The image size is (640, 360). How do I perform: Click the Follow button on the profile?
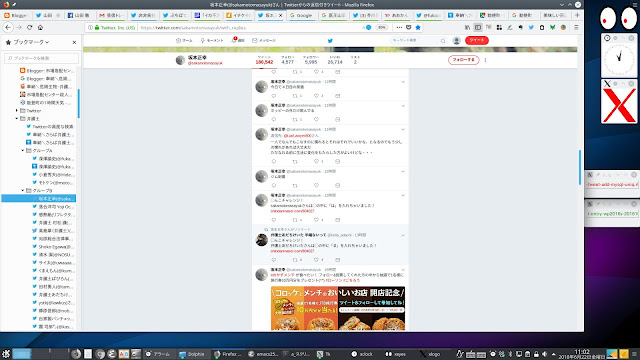coord(463,60)
